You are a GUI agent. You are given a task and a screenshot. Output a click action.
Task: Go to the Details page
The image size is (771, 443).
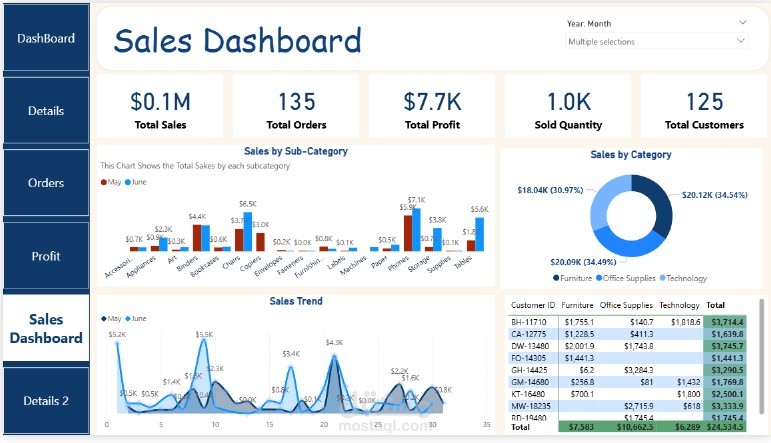[46, 111]
